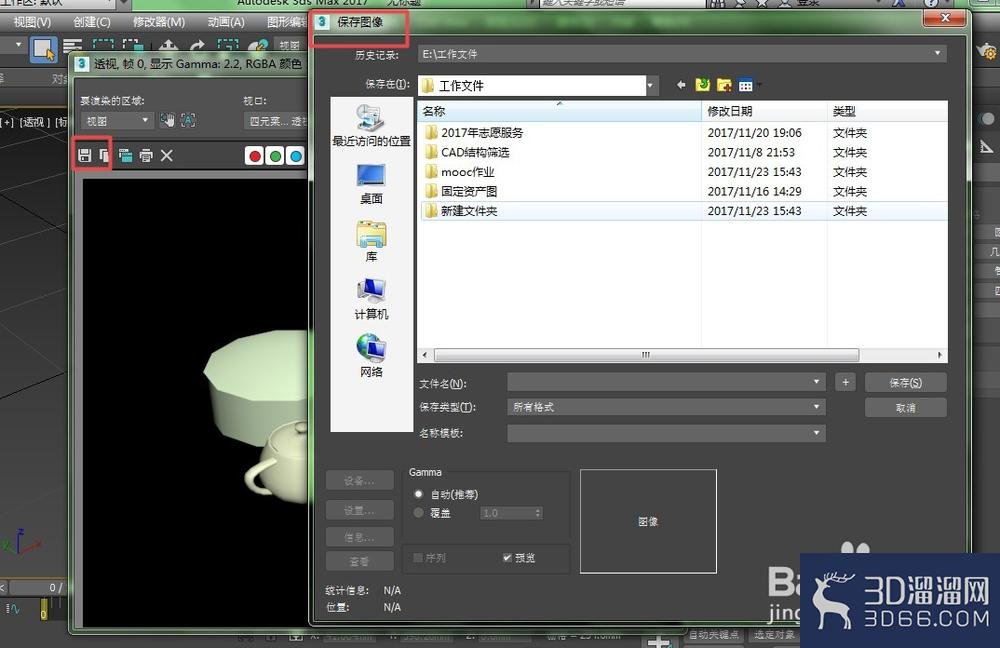Click the redo arrow icon in main toolbar
1000x648 pixels.
pyautogui.click(x=198, y=47)
